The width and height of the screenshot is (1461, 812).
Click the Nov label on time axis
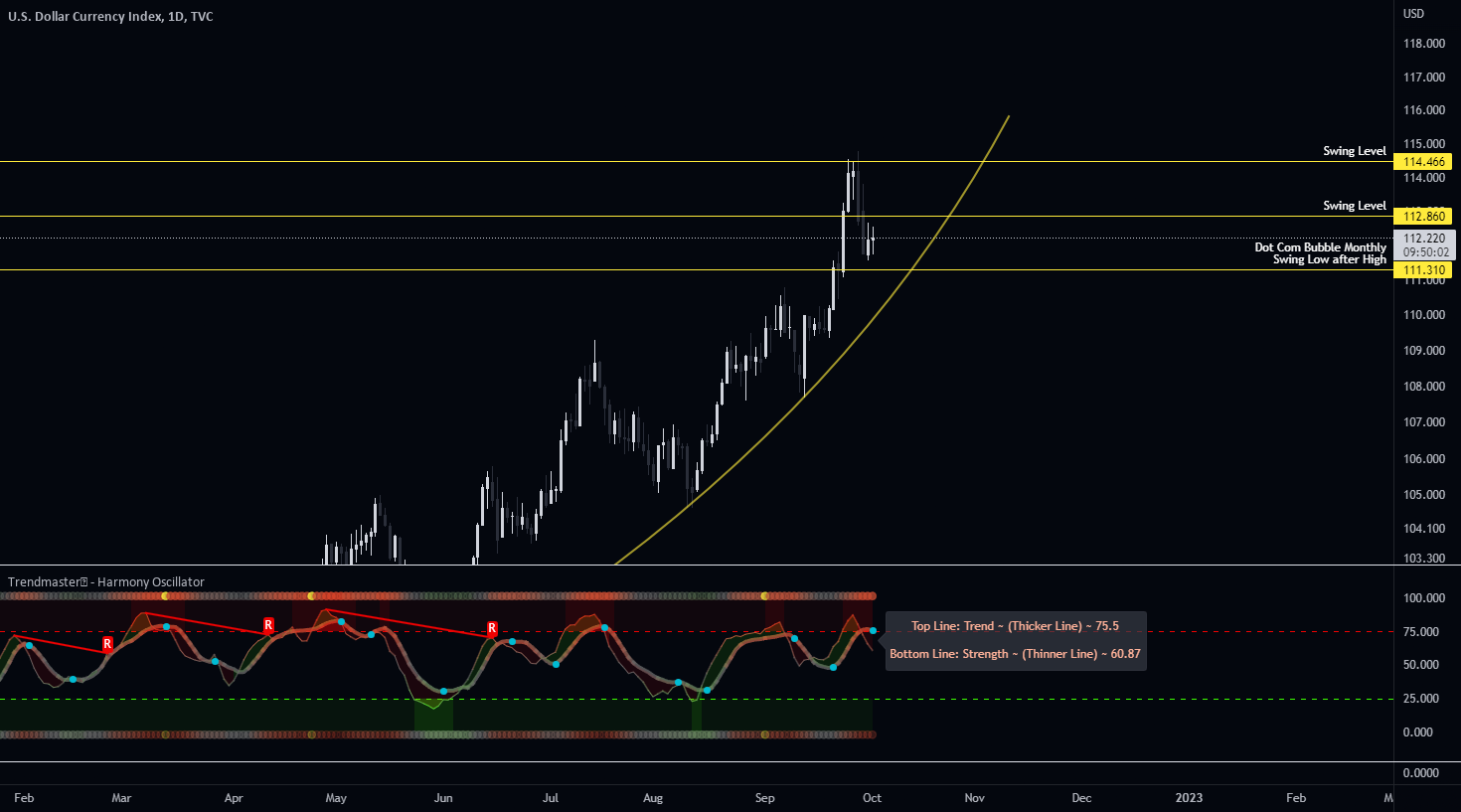pos(975,798)
